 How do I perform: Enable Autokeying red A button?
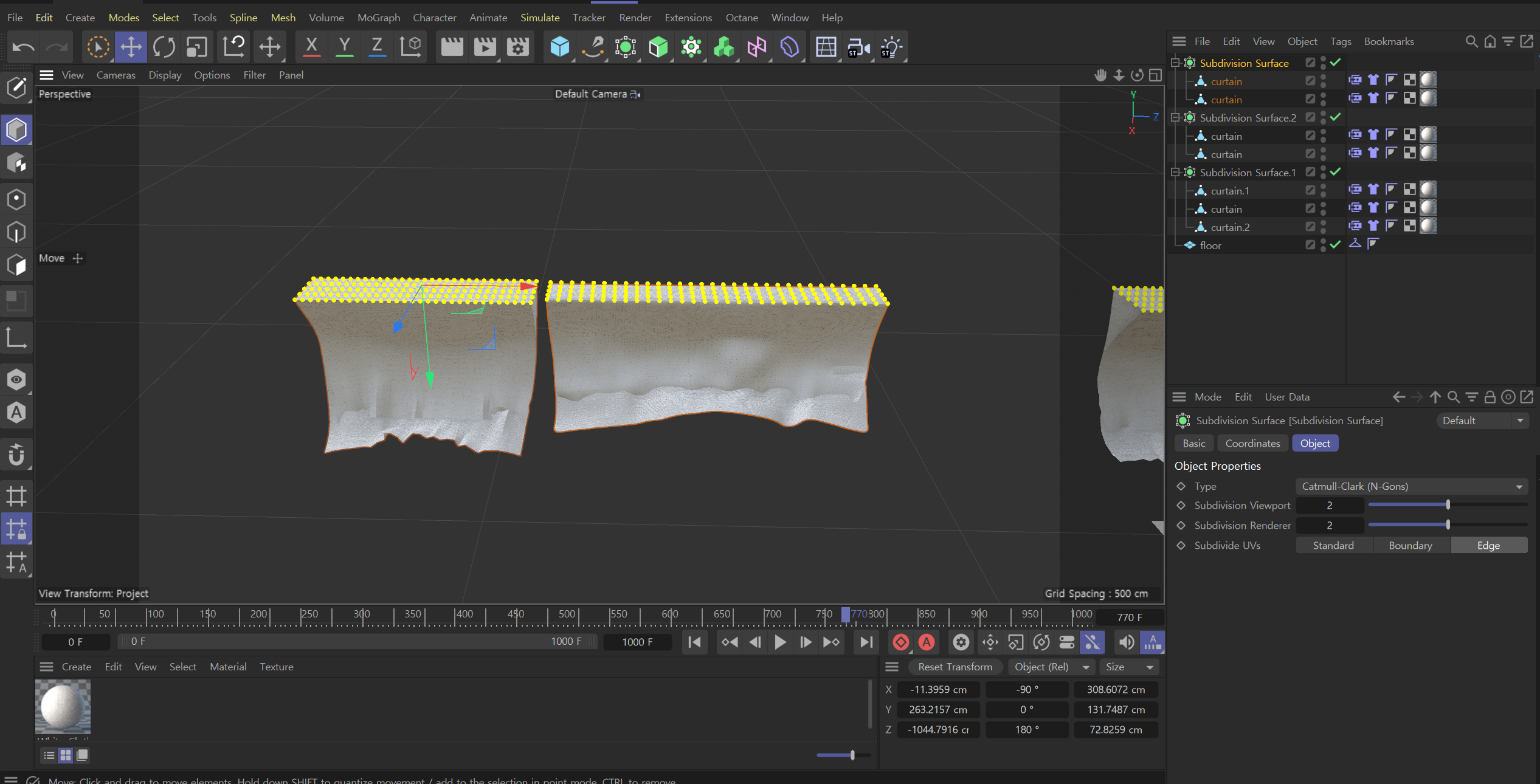coord(927,642)
